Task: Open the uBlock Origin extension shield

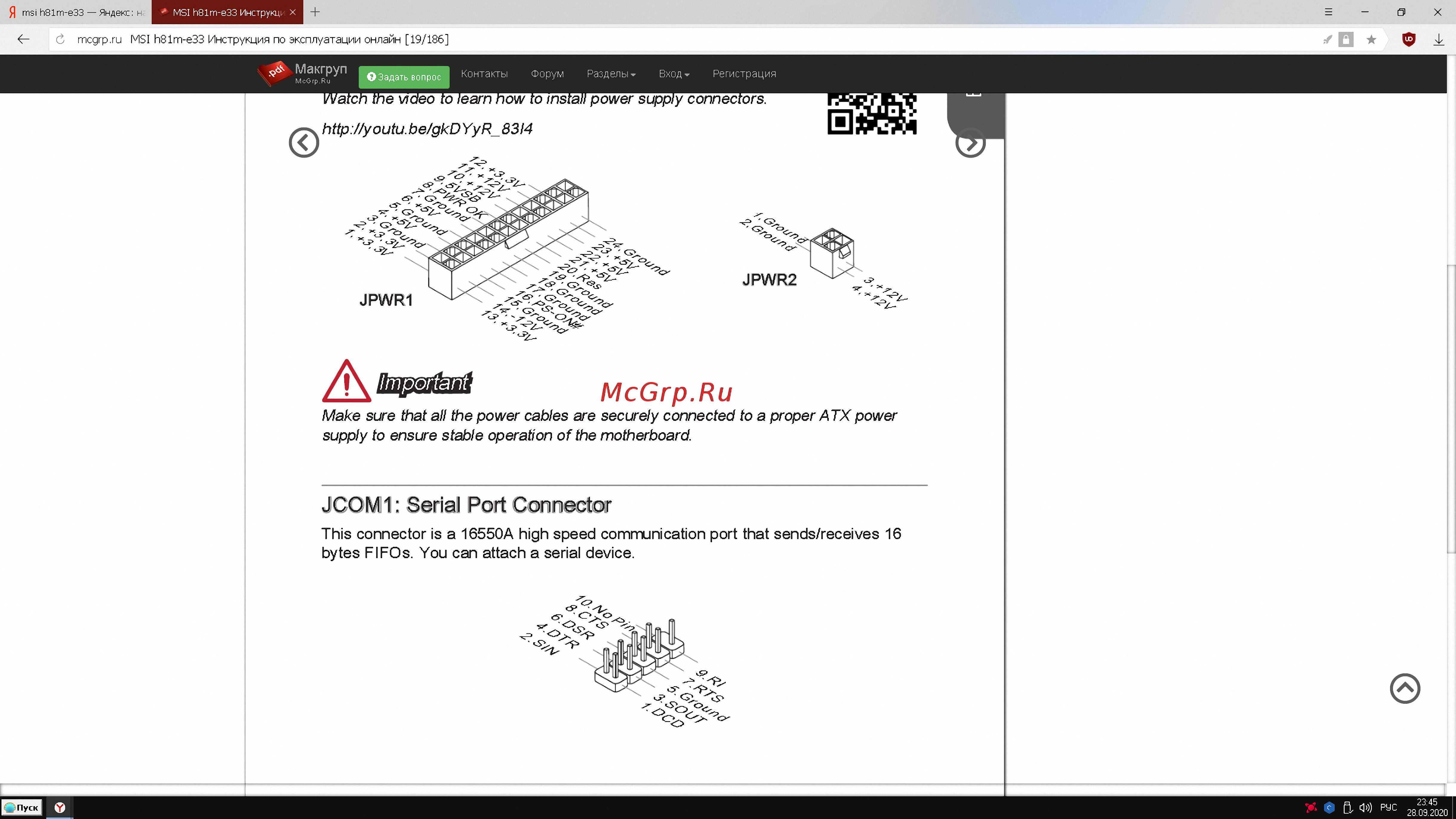Action: point(1409,40)
